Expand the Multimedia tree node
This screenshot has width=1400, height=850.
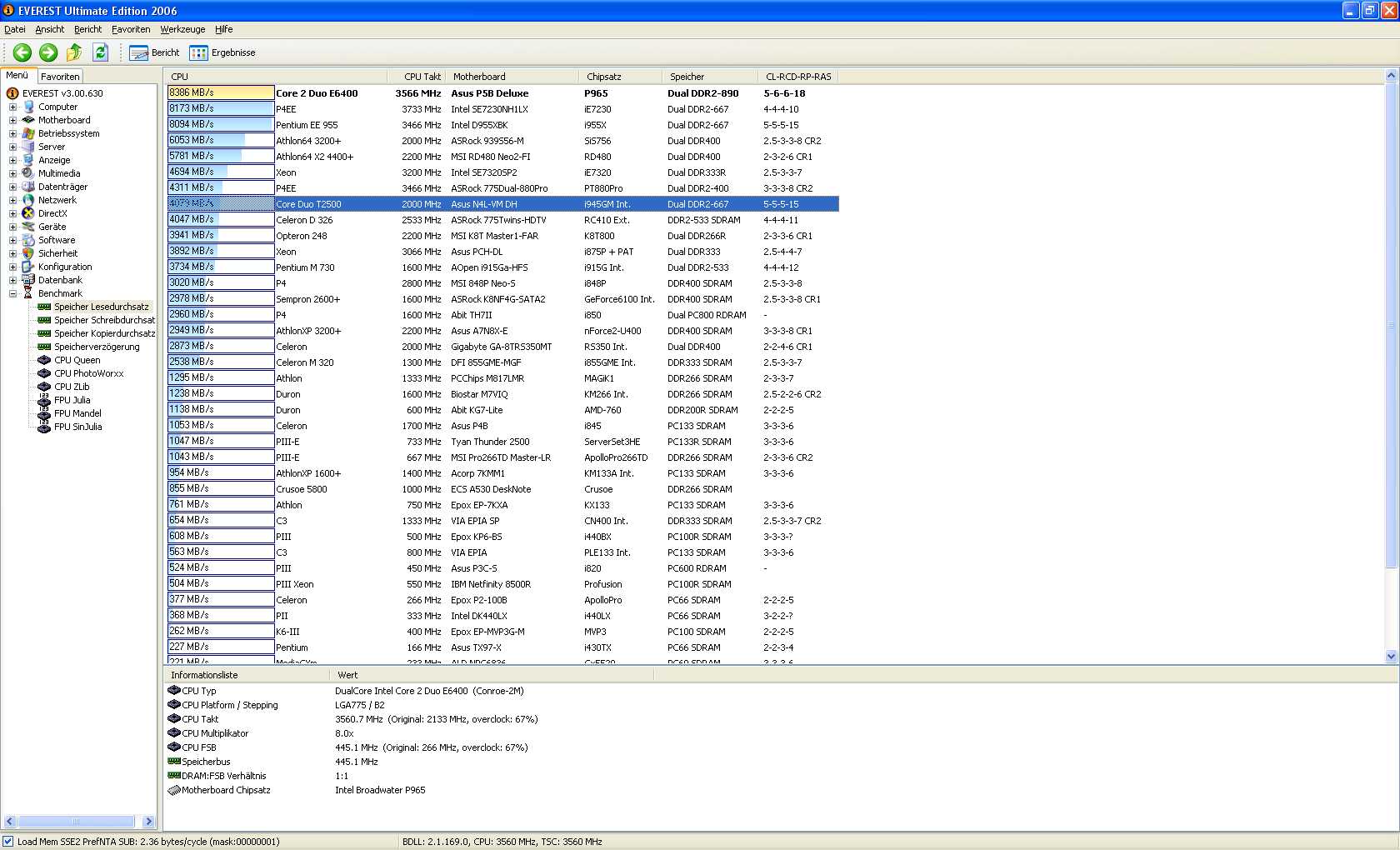point(12,173)
